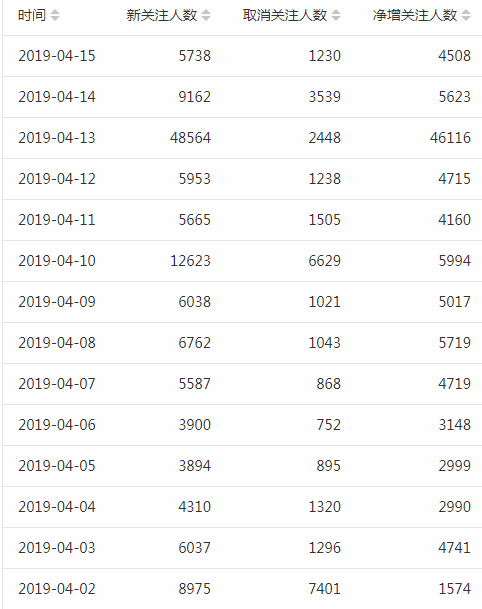Image resolution: width=482 pixels, height=609 pixels.
Task: Click unfollow count 7401
Action: coord(325,589)
